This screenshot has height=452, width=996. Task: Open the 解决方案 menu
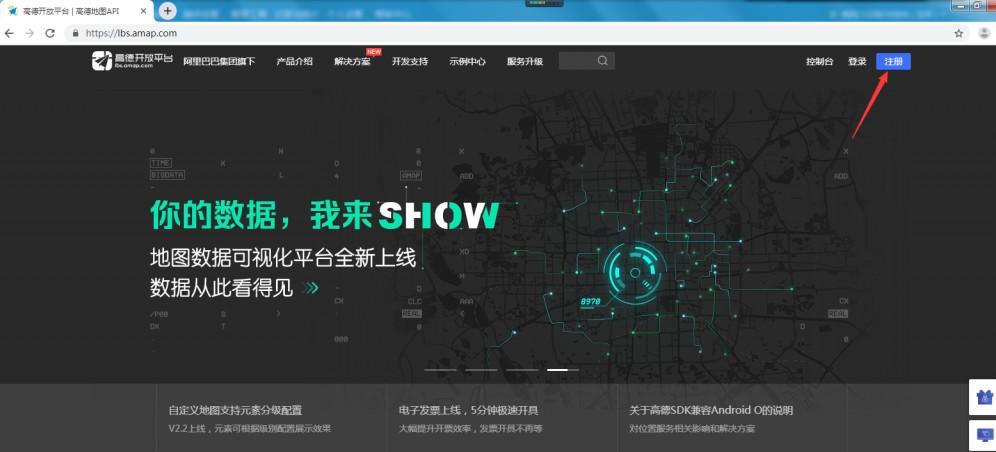click(x=352, y=62)
